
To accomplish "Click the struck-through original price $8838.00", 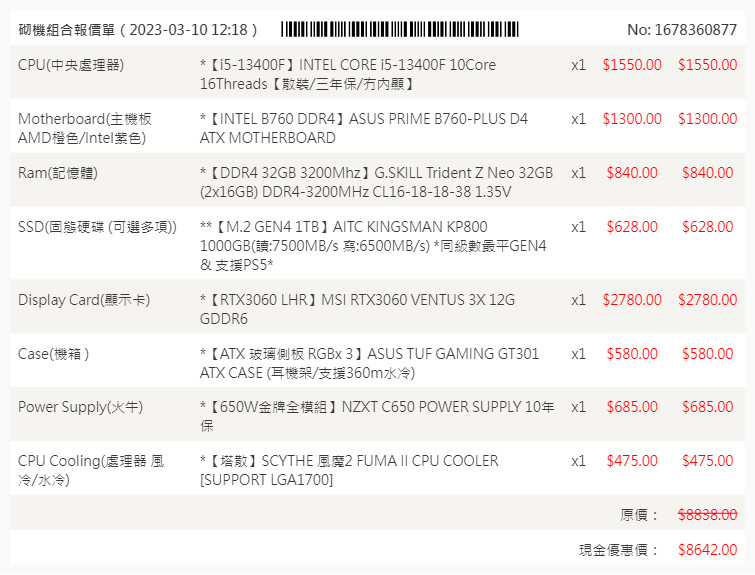I will [x=707, y=514].
